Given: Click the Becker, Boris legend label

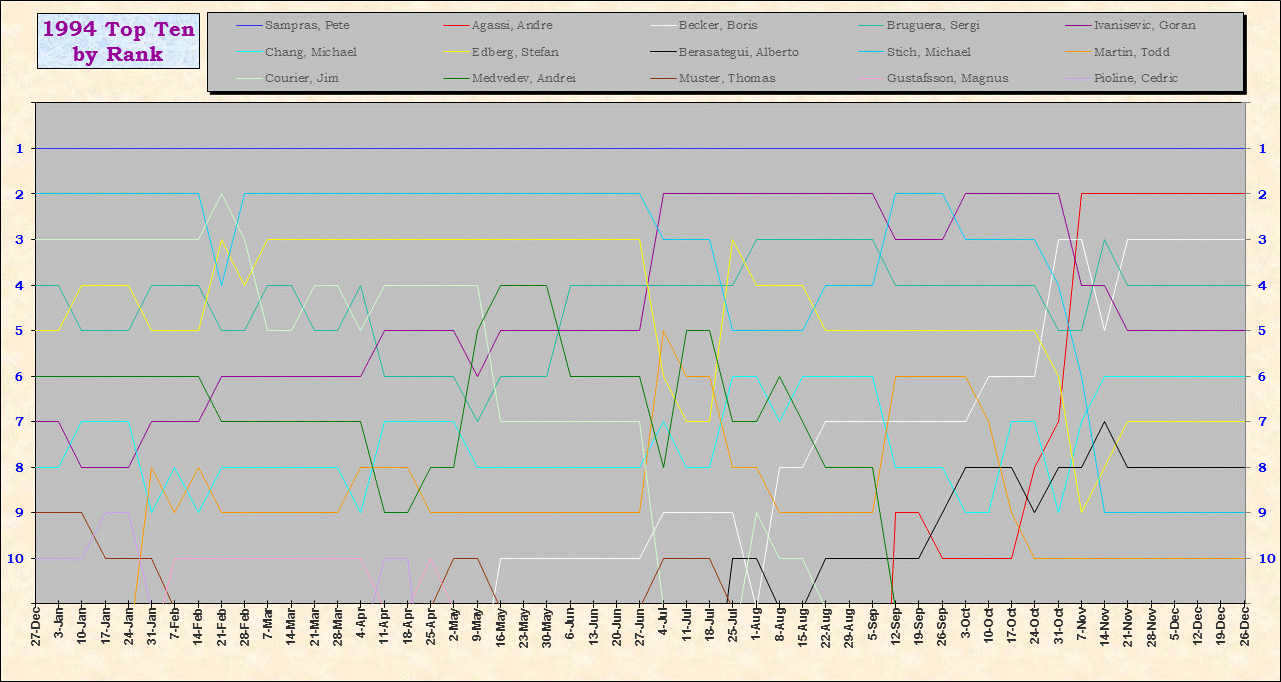Looking at the screenshot, I should click(x=719, y=26).
